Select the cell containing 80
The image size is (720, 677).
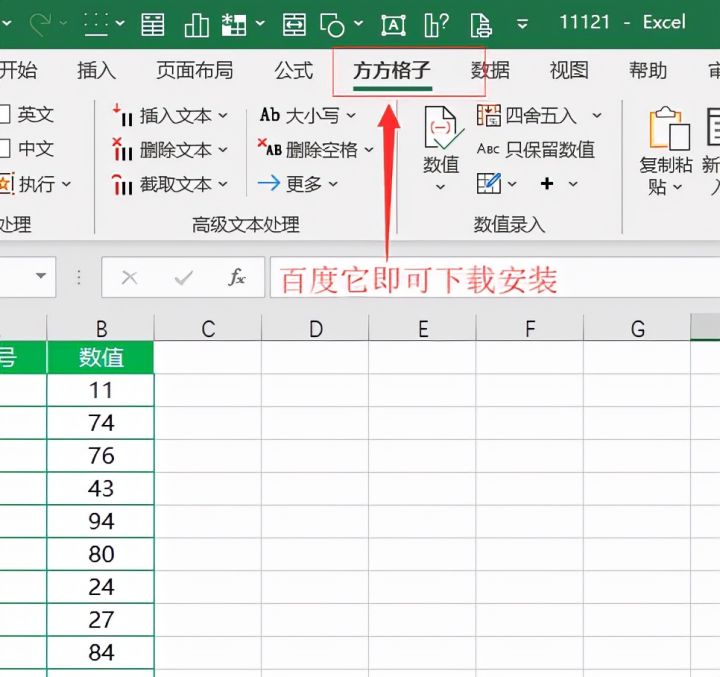101,554
